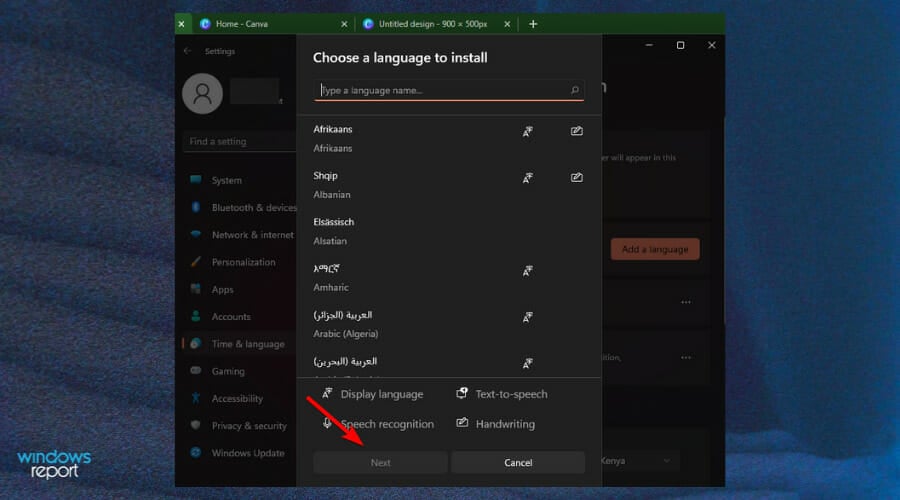Image resolution: width=900 pixels, height=500 pixels.
Task: Click the search magnifier in language box
Action: click(575, 90)
